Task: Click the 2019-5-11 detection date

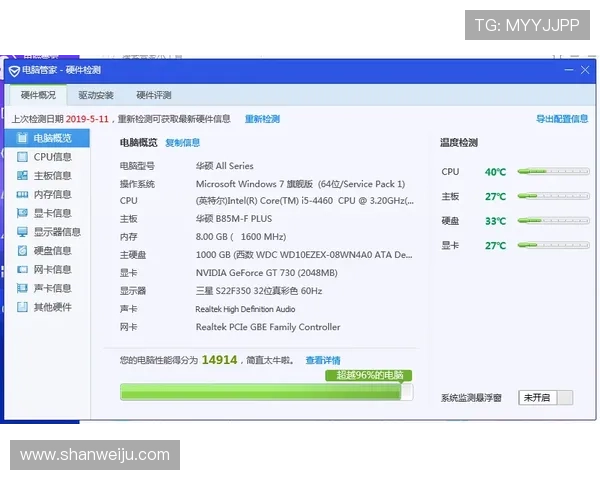Action: pyautogui.click(x=87, y=119)
